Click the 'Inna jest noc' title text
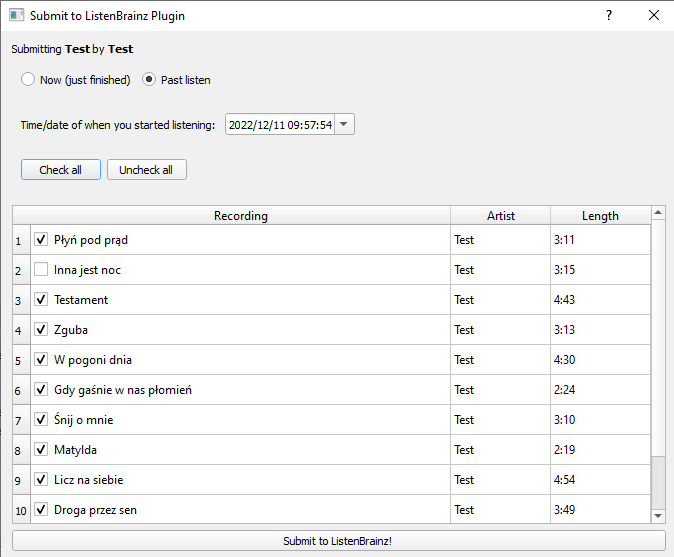 coord(87,270)
